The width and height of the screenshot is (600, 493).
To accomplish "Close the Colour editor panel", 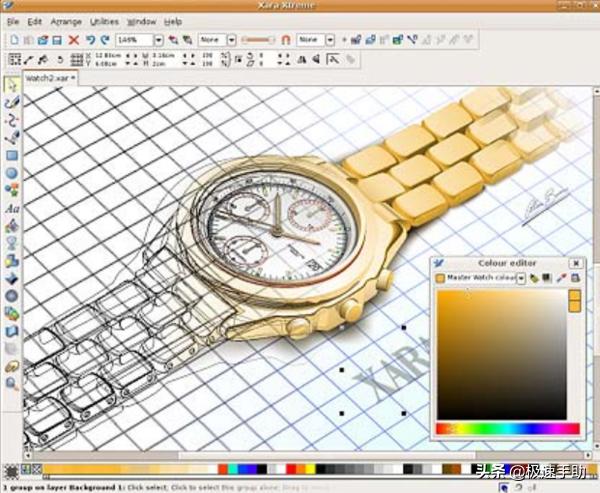I will [x=576, y=263].
